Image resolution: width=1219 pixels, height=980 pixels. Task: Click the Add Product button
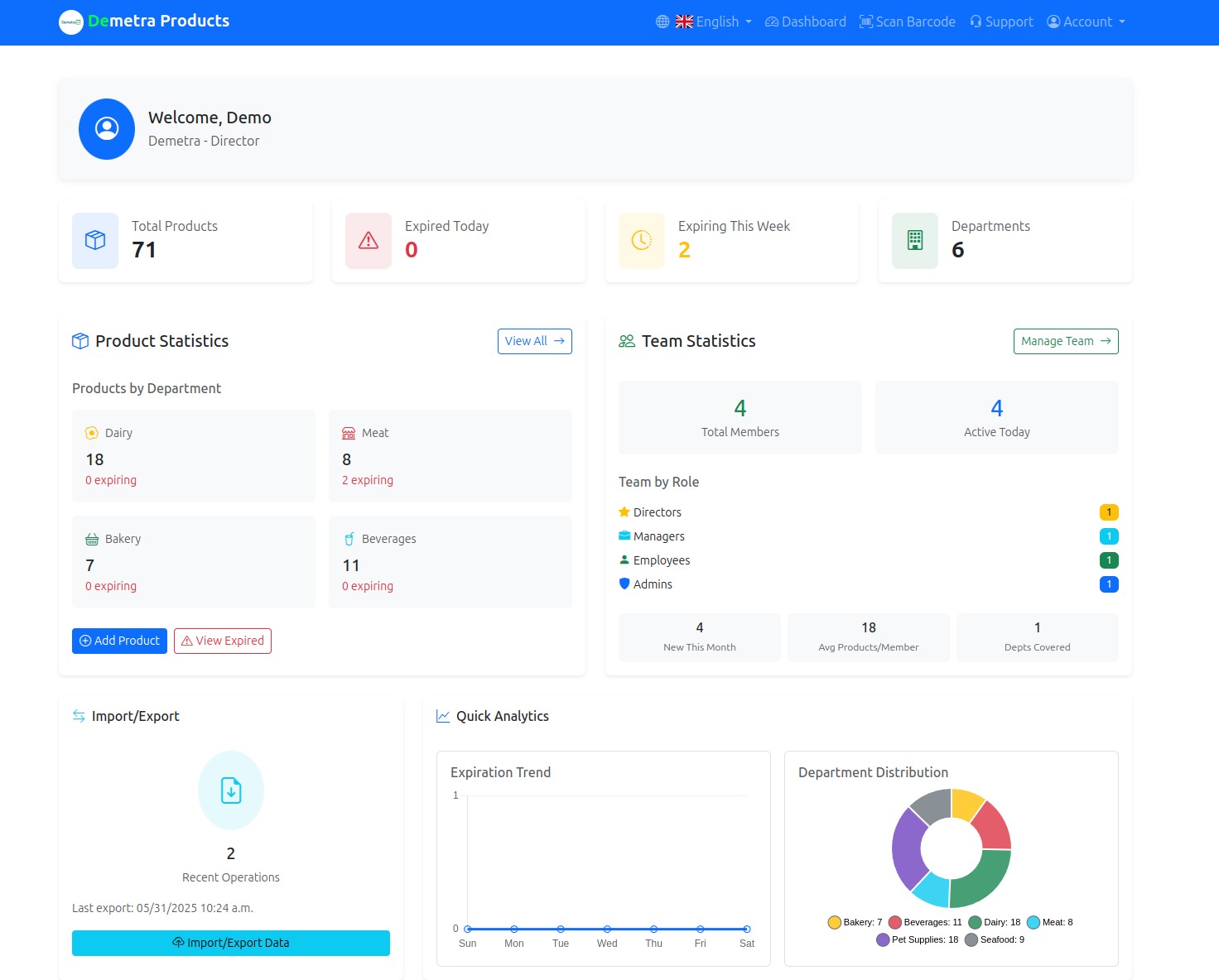119,641
